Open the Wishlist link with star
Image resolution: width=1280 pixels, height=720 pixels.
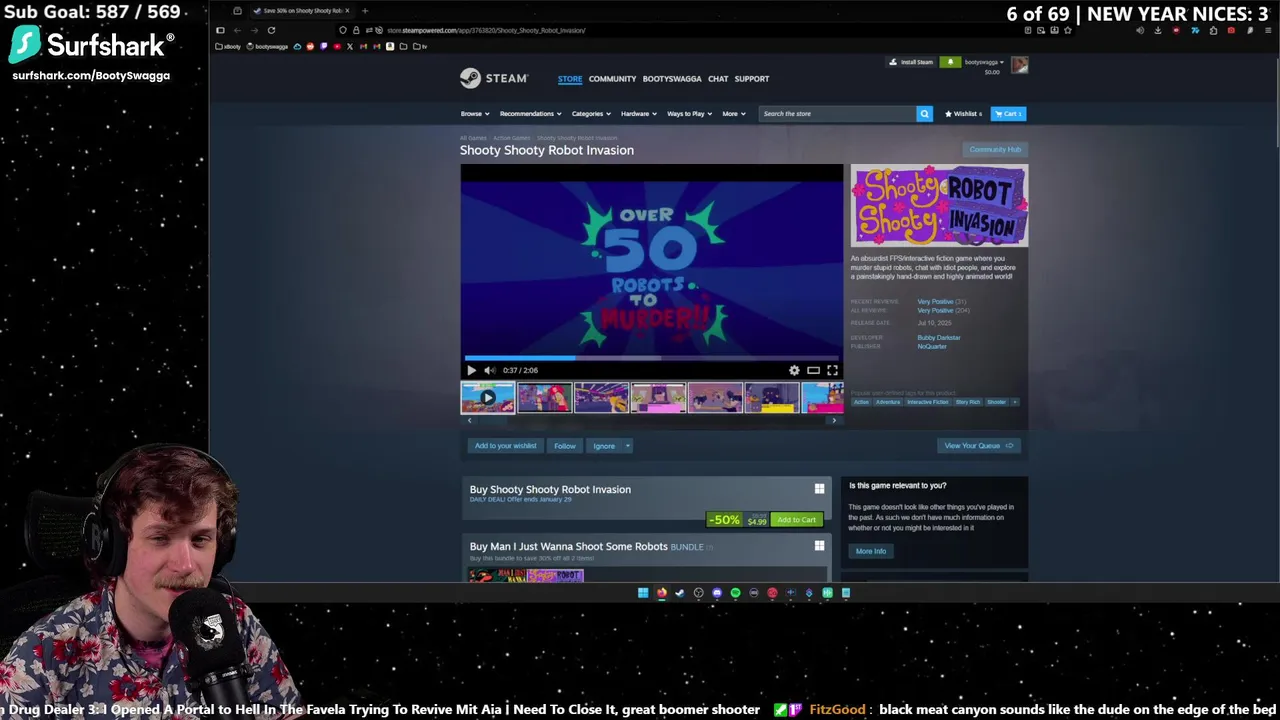pos(964,113)
